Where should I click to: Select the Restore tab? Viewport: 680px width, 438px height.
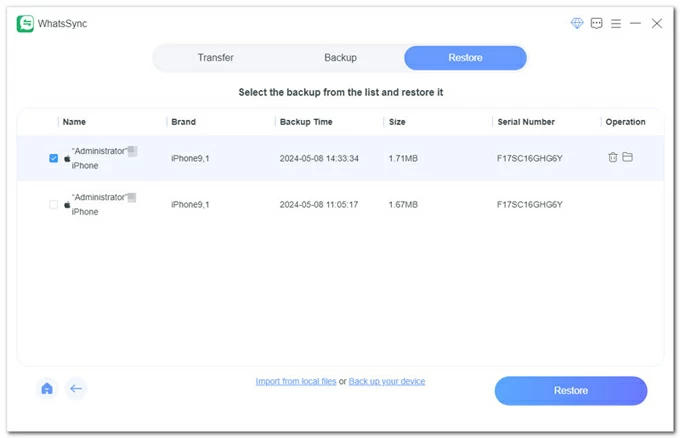click(465, 58)
